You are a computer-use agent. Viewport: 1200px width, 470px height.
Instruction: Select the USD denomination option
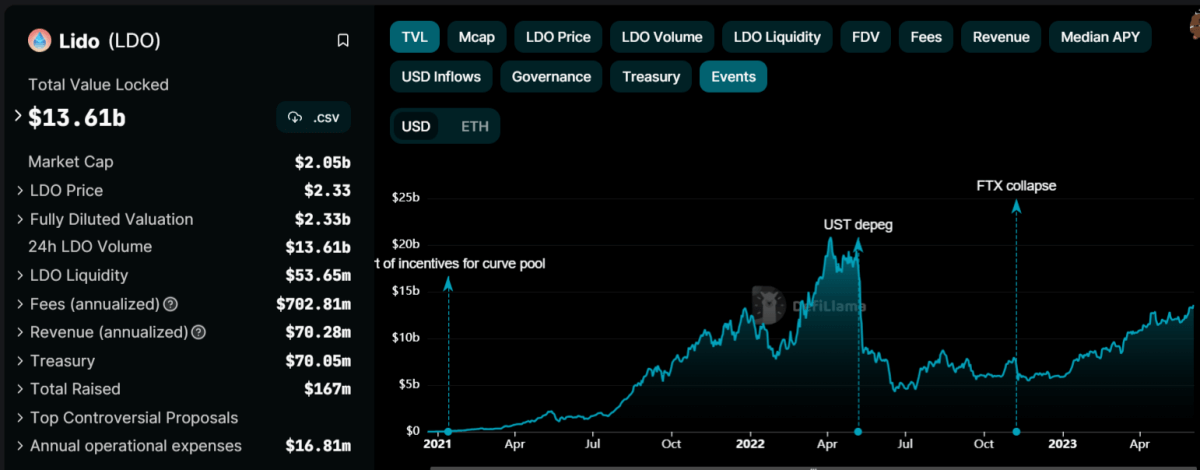(416, 127)
